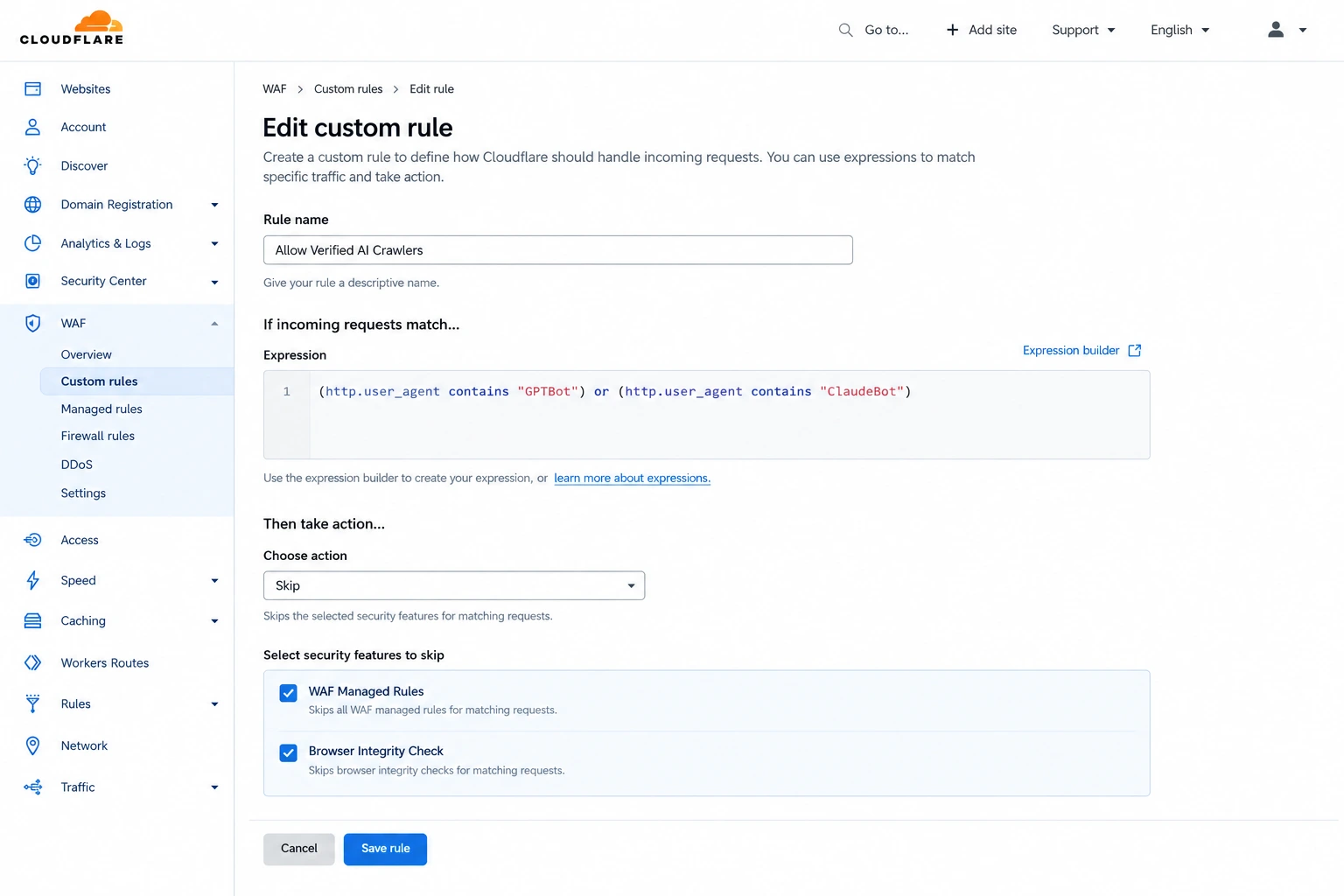Viewport: 1344px width, 896px height.
Task: Click the Save rule button
Action: tap(385, 849)
